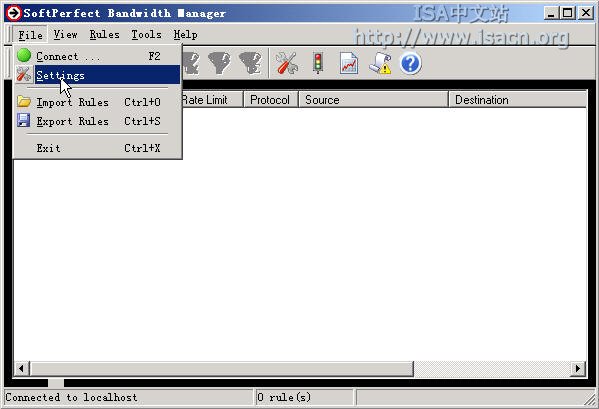Click the blue question mark help icon
599x409 pixels.
[x=411, y=63]
